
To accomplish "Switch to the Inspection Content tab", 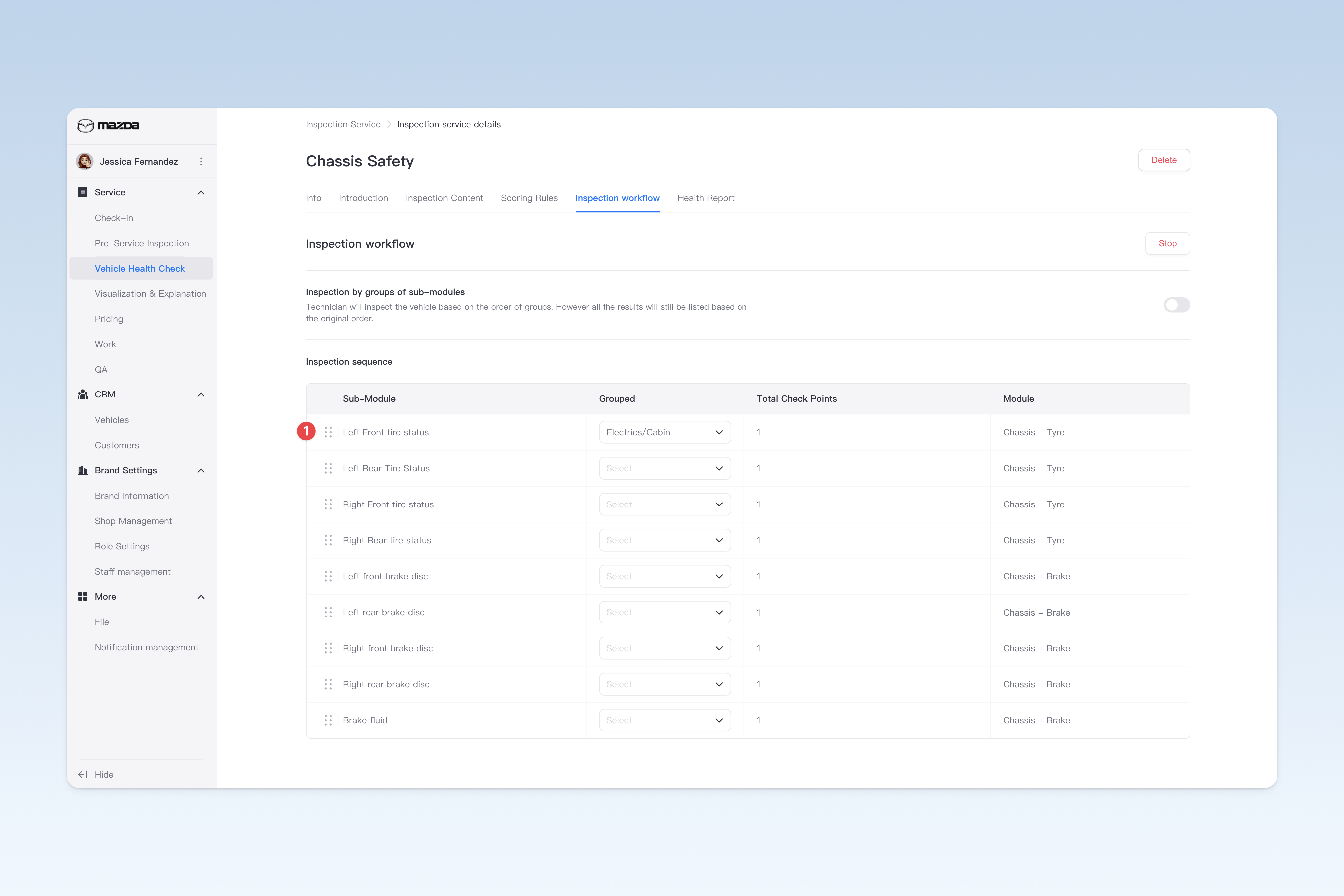I will click(x=444, y=198).
